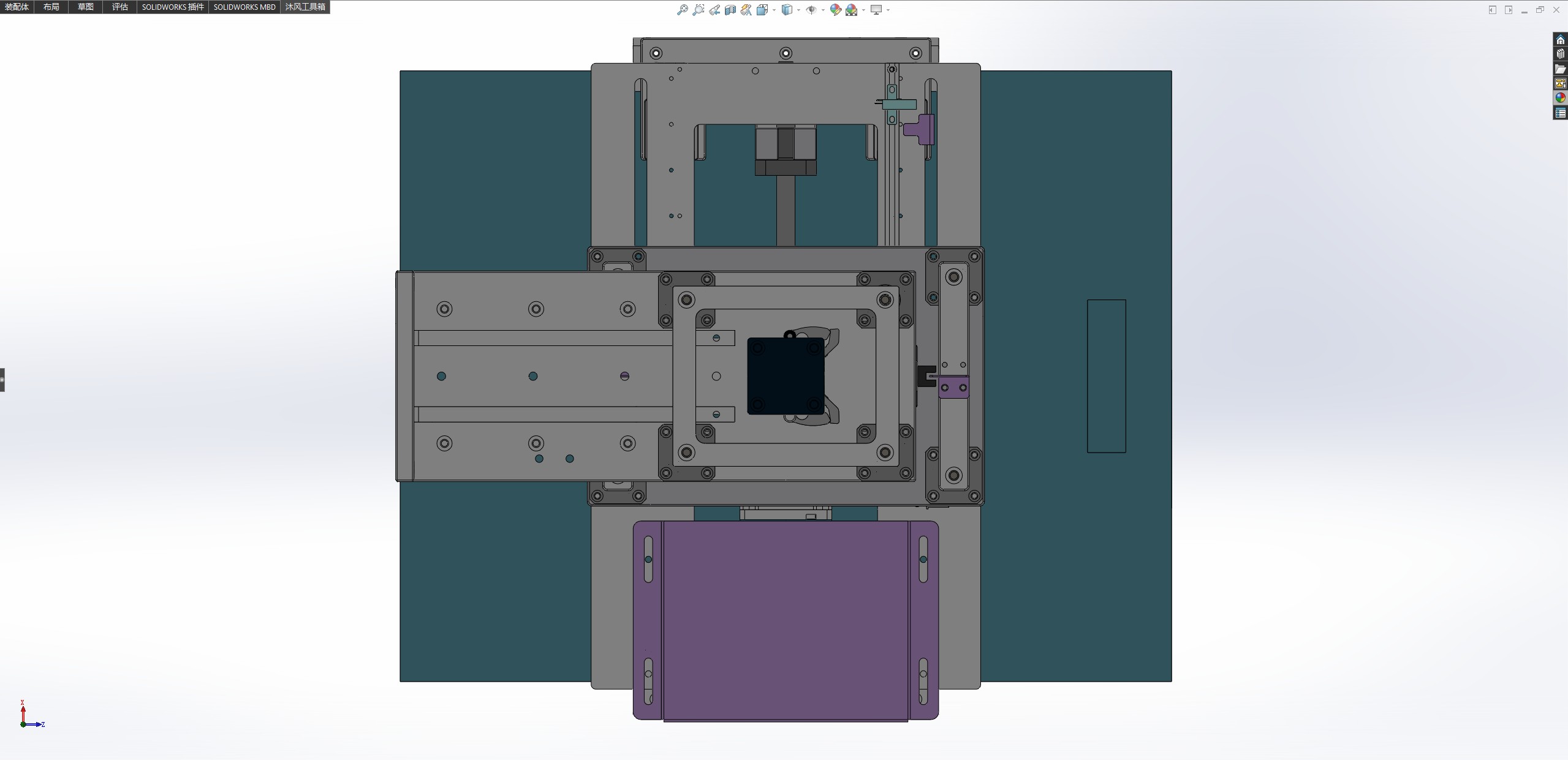Click the Previous View icon
The width and height of the screenshot is (1568, 760).
(714, 10)
